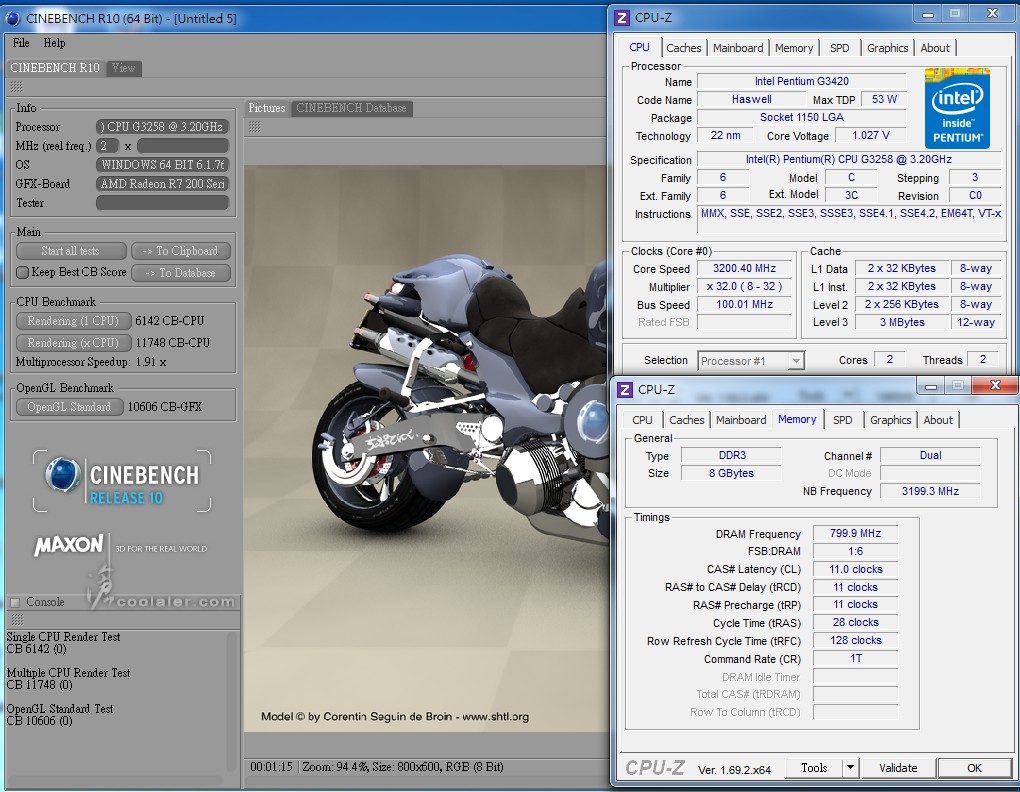Click the OS field showing WINDOWS 64 BIT
Image resolution: width=1020 pixels, height=792 pixels.
tap(163, 165)
